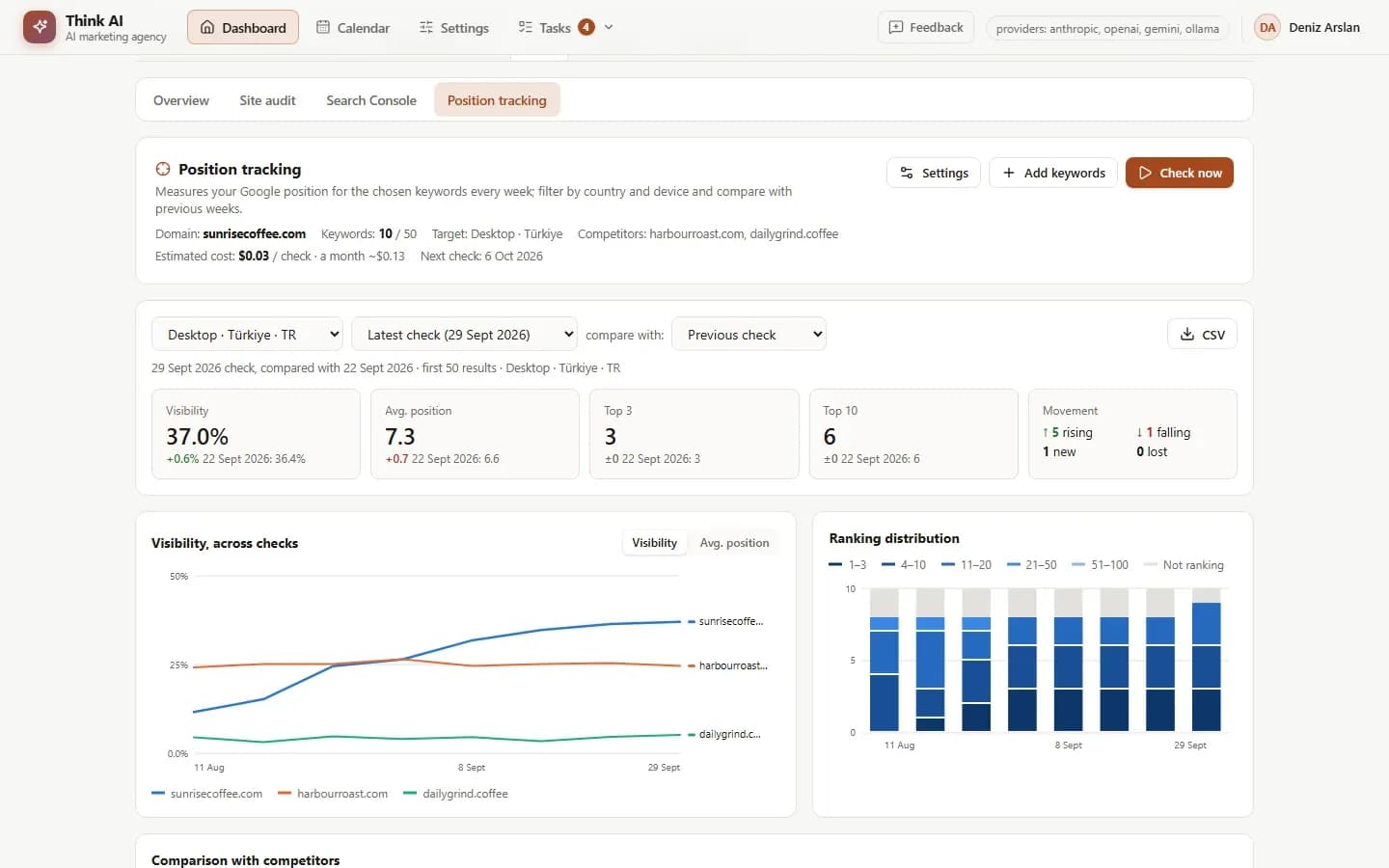
Task: Run Check now
Action: 1180,173
